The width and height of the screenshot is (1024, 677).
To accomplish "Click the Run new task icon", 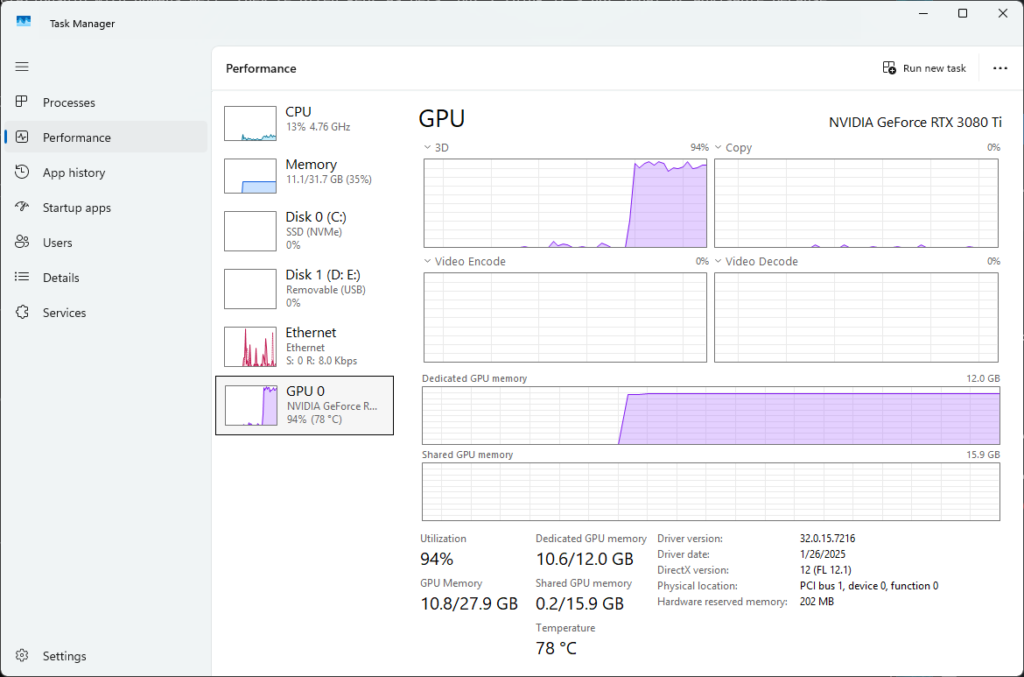I will pos(889,68).
